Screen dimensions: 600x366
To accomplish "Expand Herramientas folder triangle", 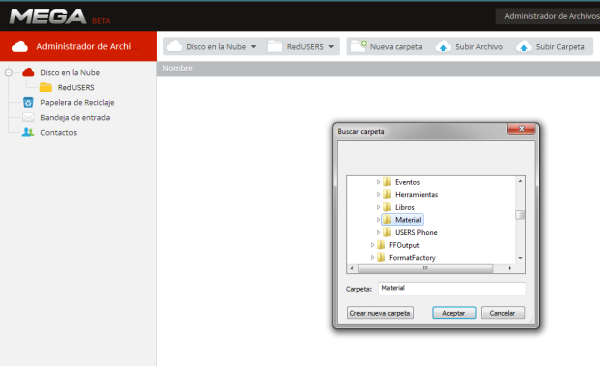I will [378, 194].
